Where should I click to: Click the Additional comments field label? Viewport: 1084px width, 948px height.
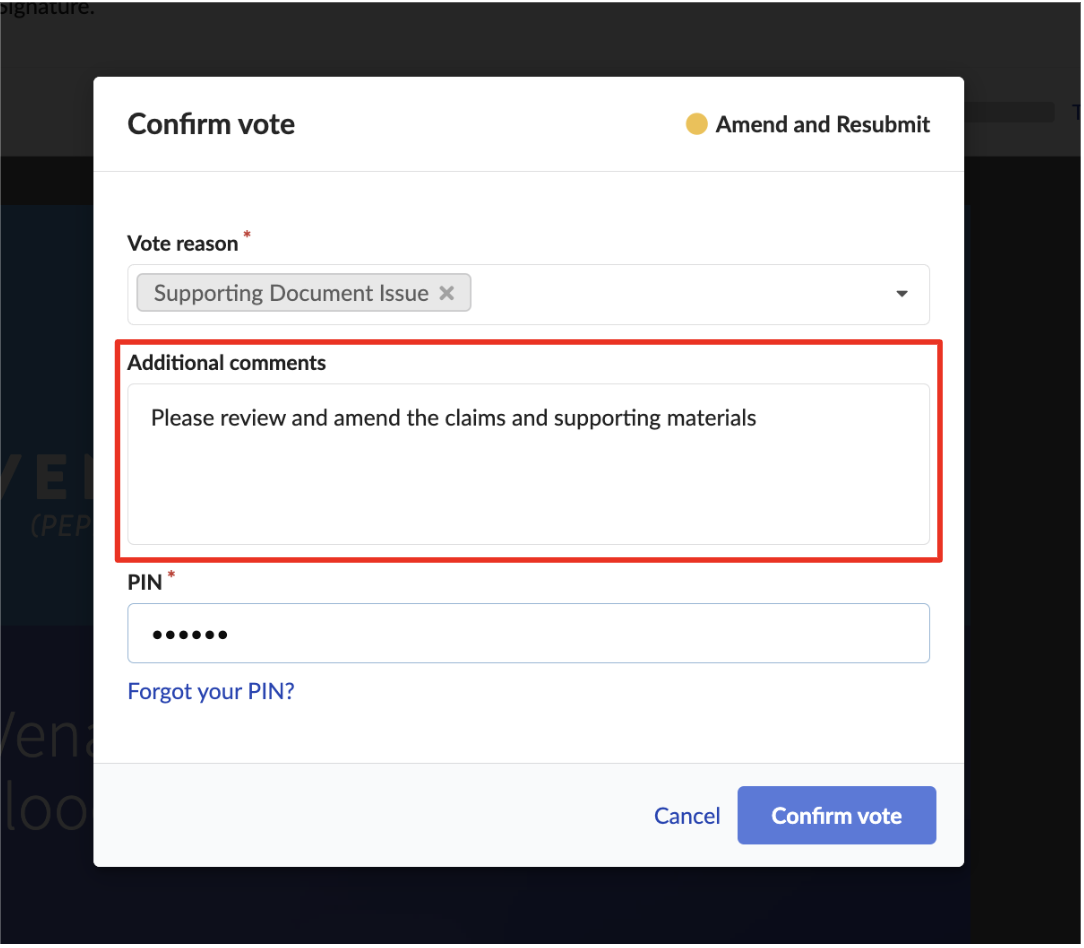point(227,363)
